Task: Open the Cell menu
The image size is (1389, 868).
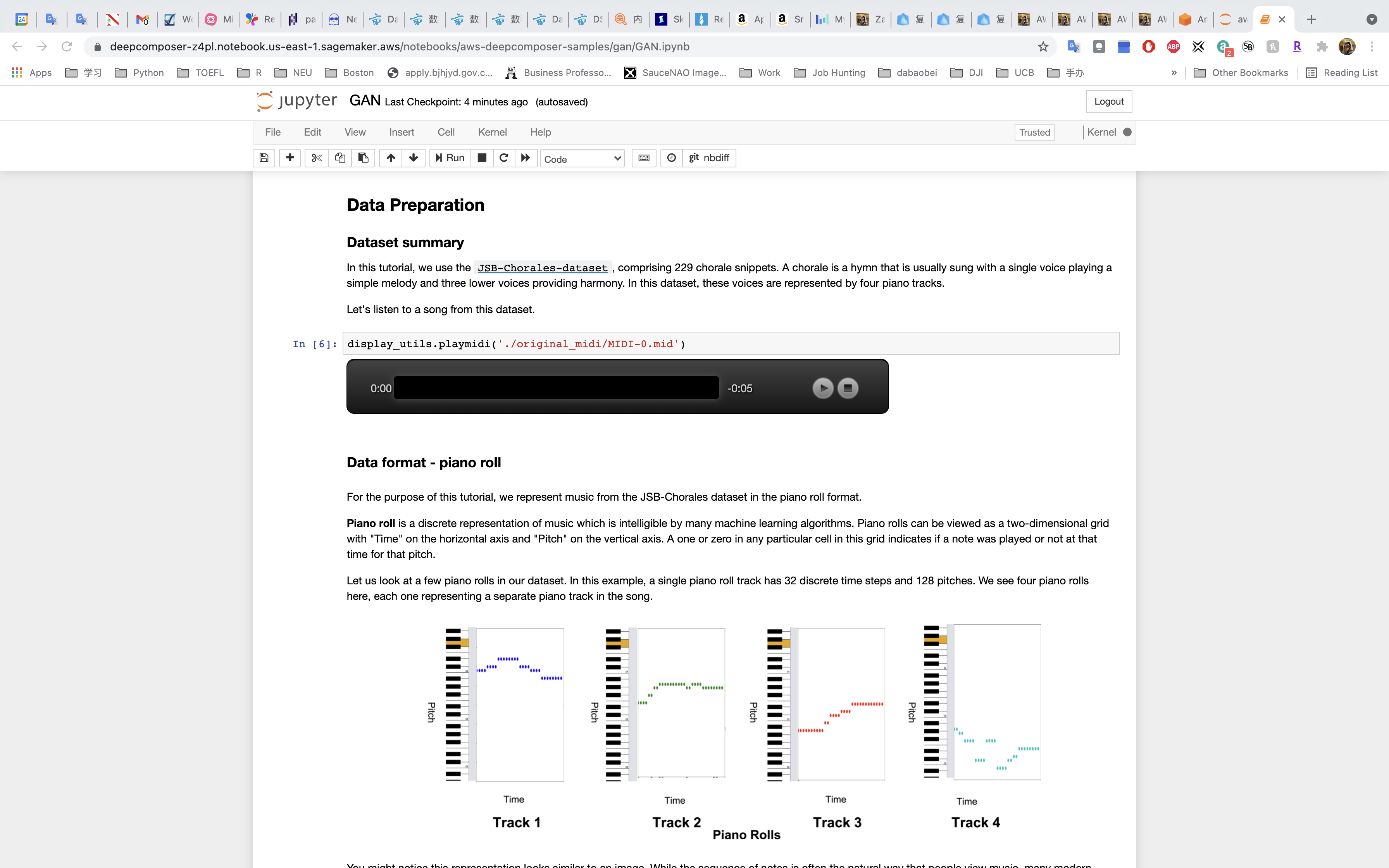Action: [445, 132]
